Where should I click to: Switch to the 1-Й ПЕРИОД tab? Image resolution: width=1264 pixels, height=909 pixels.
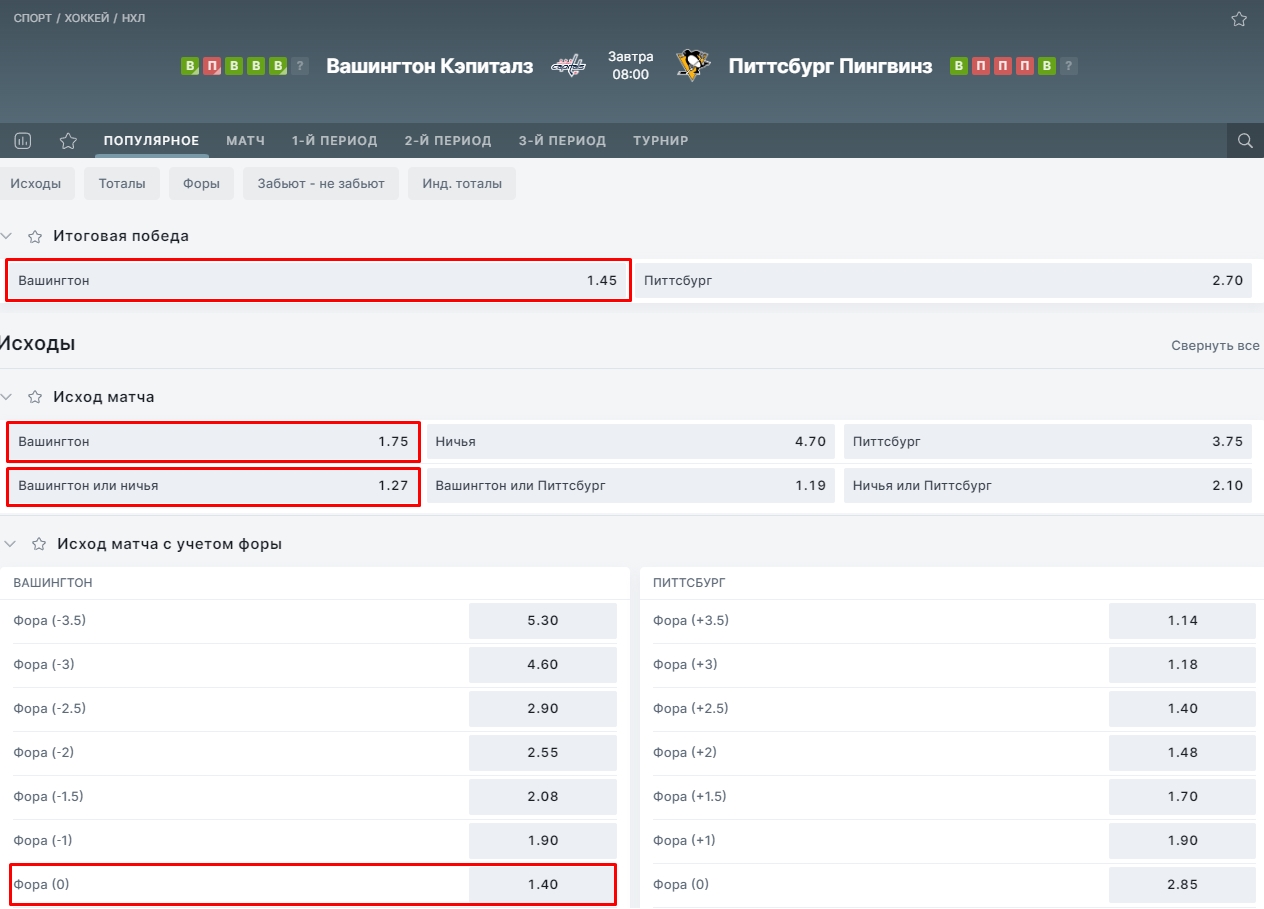click(x=334, y=141)
